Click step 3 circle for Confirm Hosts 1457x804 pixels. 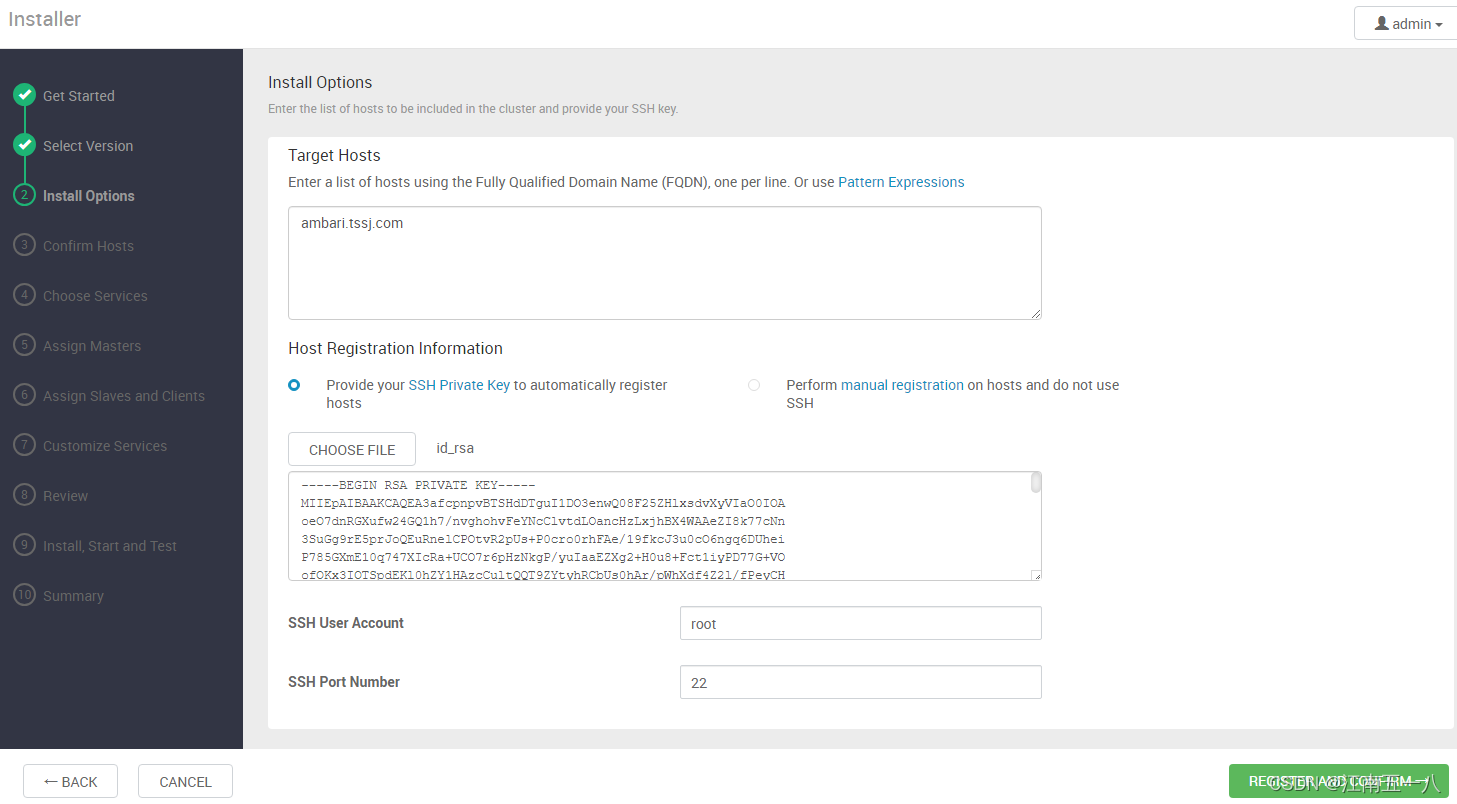[x=24, y=245]
